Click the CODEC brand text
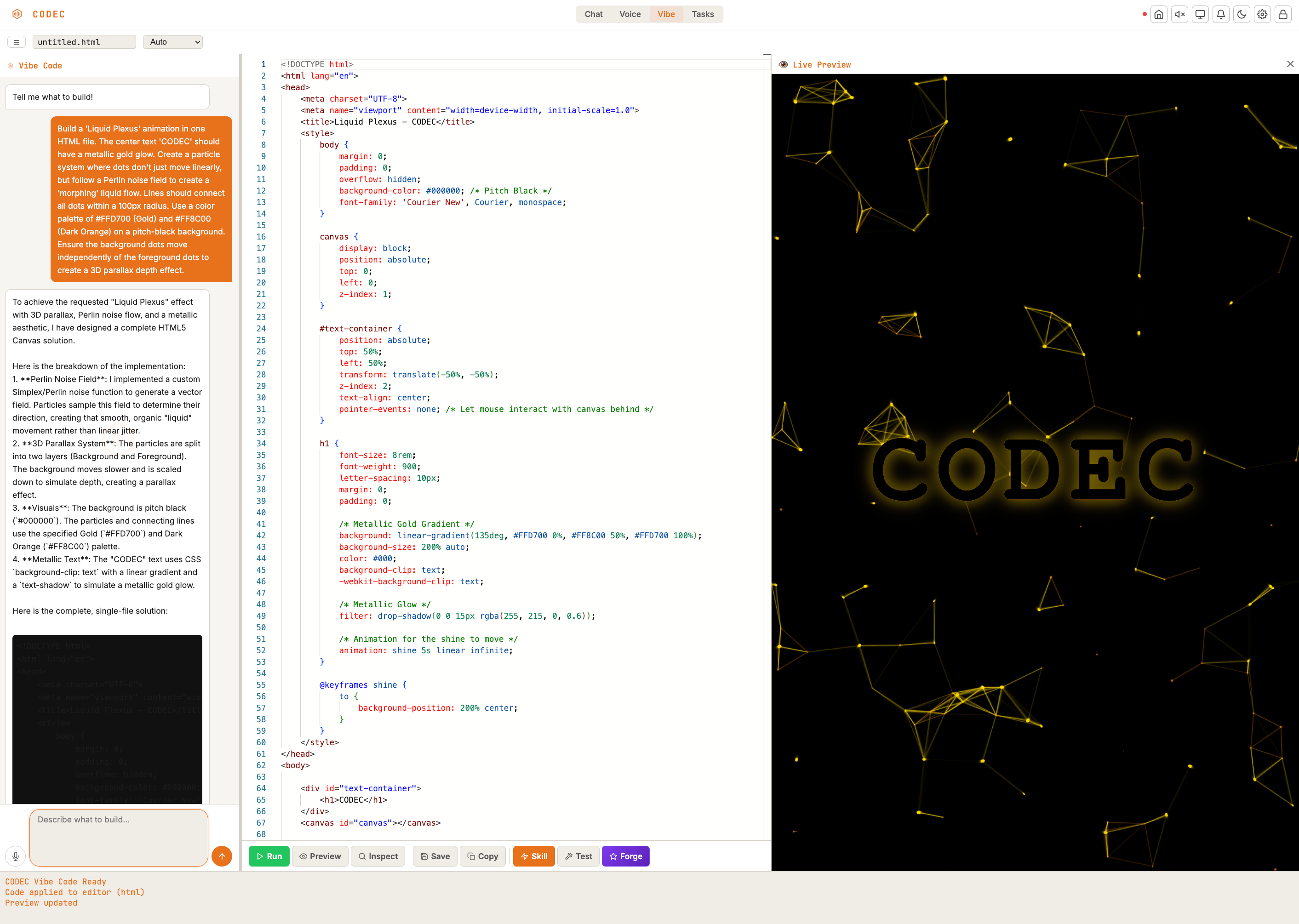 tap(49, 14)
